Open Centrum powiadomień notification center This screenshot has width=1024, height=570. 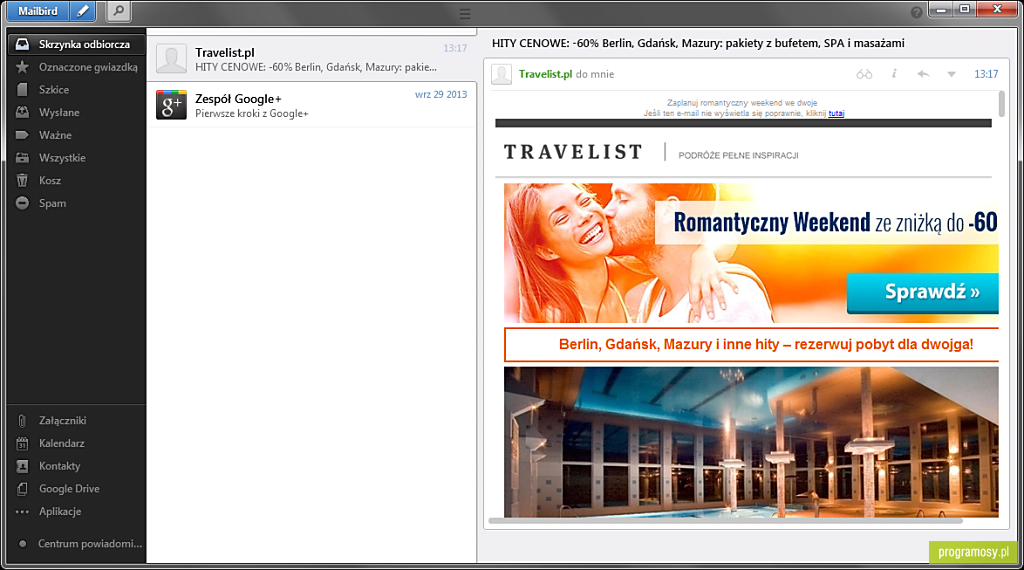(76, 544)
